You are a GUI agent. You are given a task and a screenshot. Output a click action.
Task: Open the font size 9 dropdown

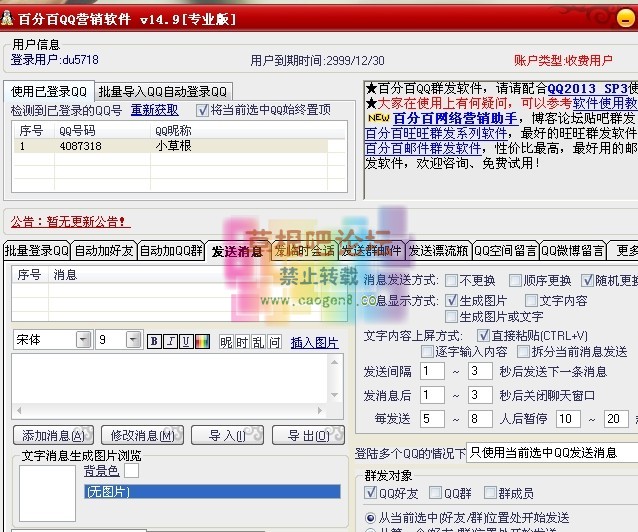[x=133, y=339]
